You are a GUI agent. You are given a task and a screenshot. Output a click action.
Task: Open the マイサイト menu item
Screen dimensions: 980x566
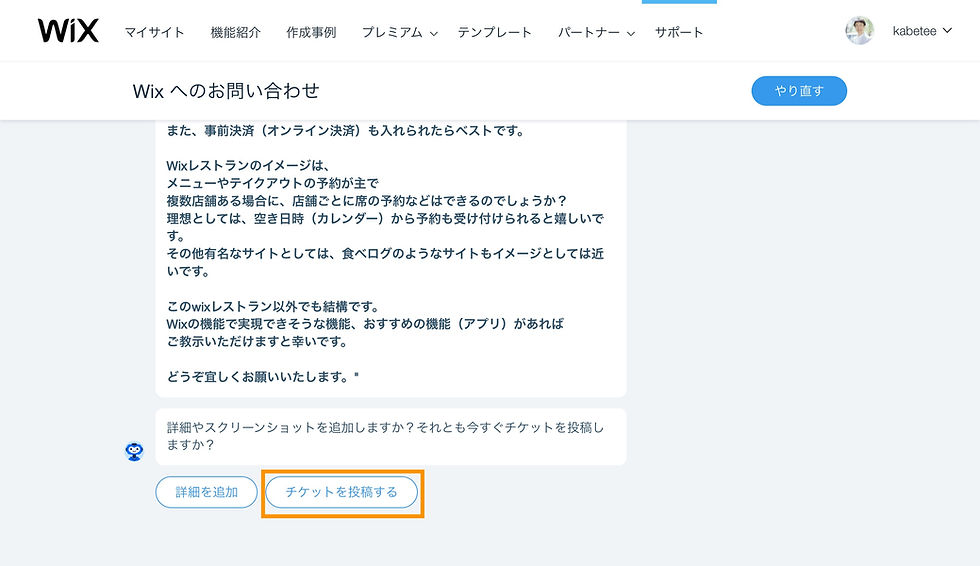154,32
